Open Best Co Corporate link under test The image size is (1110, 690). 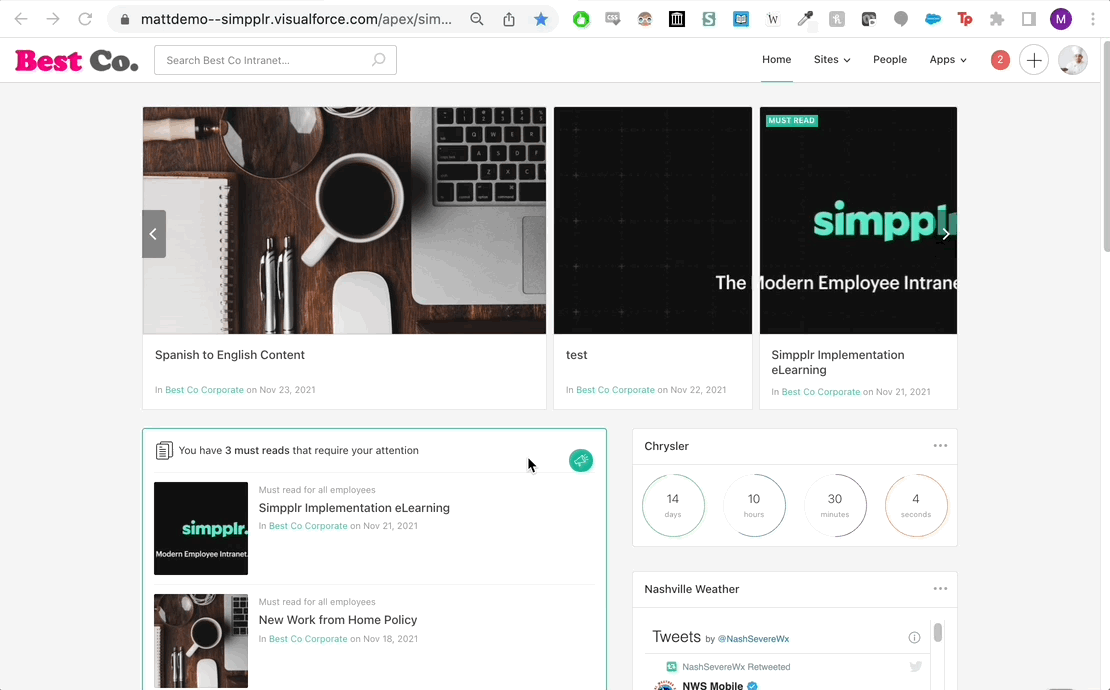coord(615,390)
